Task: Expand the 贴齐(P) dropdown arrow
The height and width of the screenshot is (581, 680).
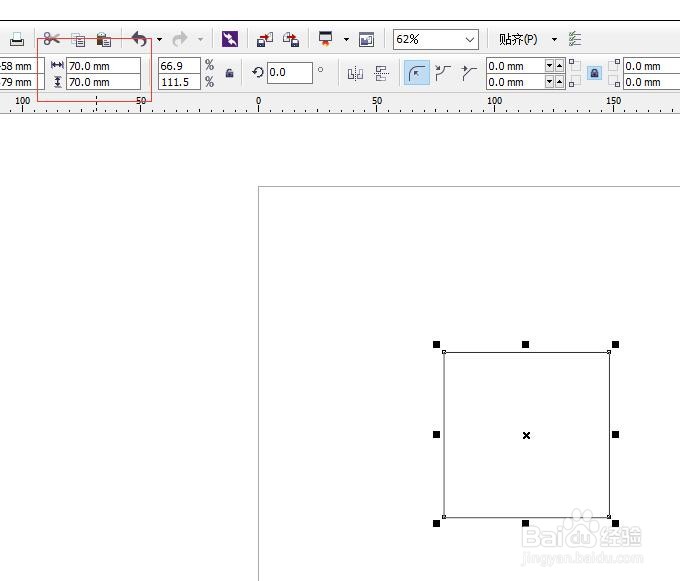Action: (554, 39)
